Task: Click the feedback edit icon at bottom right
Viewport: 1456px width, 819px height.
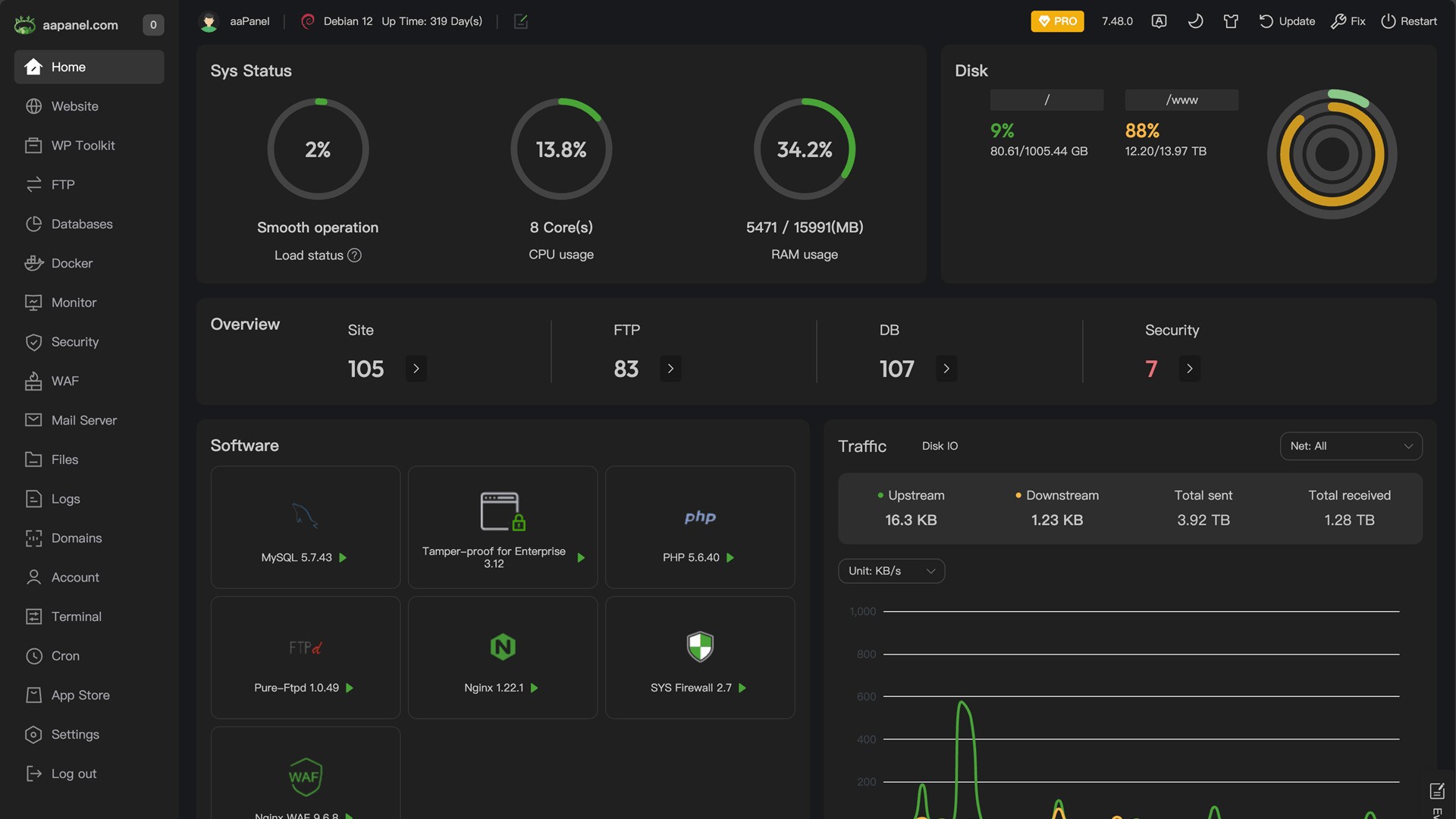Action: pyautogui.click(x=1437, y=791)
